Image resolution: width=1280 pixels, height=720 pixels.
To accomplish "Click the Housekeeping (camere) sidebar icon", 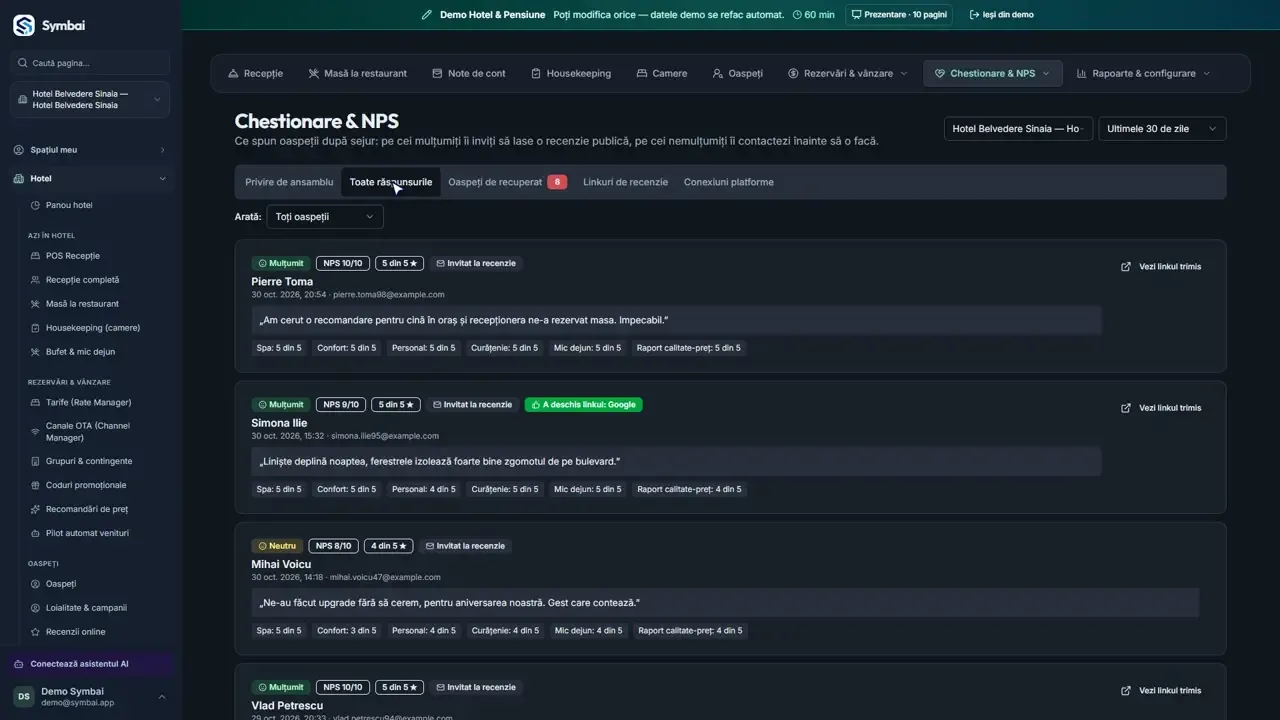I will point(36,328).
